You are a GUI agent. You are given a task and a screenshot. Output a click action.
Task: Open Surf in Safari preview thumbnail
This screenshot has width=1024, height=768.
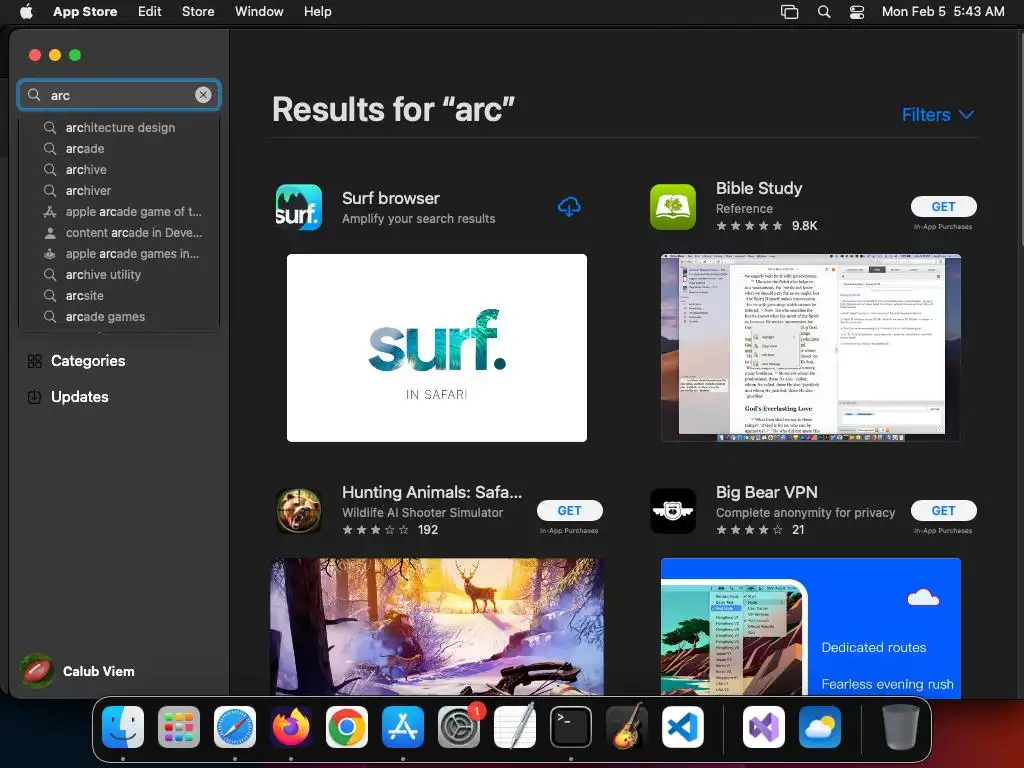click(437, 348)
